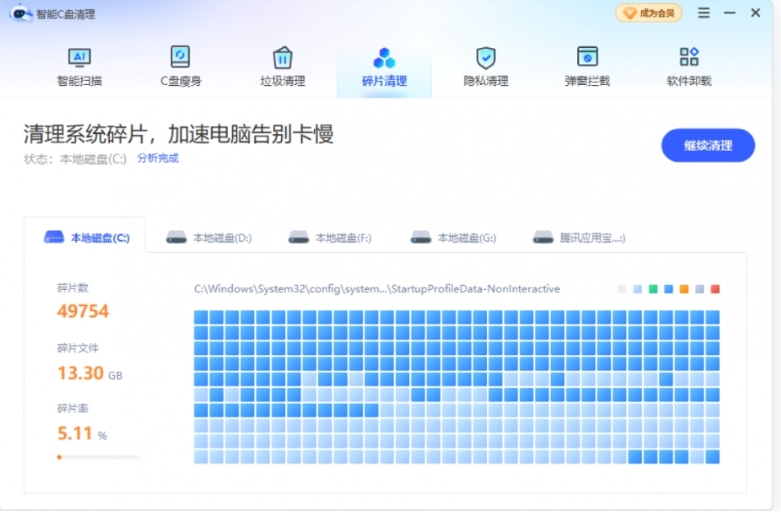
Task: Click the pale blue legend swatch
Action: [637, 289]
